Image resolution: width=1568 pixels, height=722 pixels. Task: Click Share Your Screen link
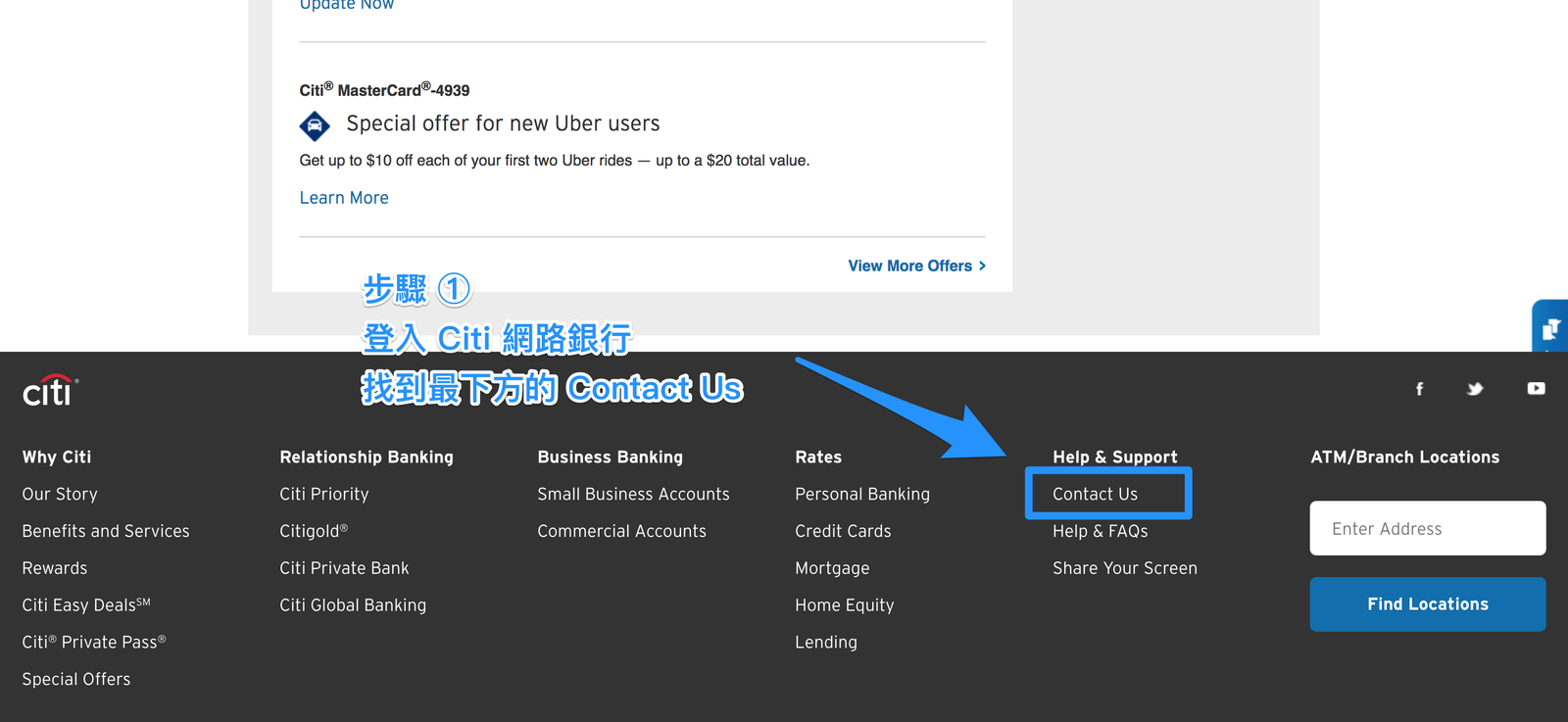(x=1125, y=568)
